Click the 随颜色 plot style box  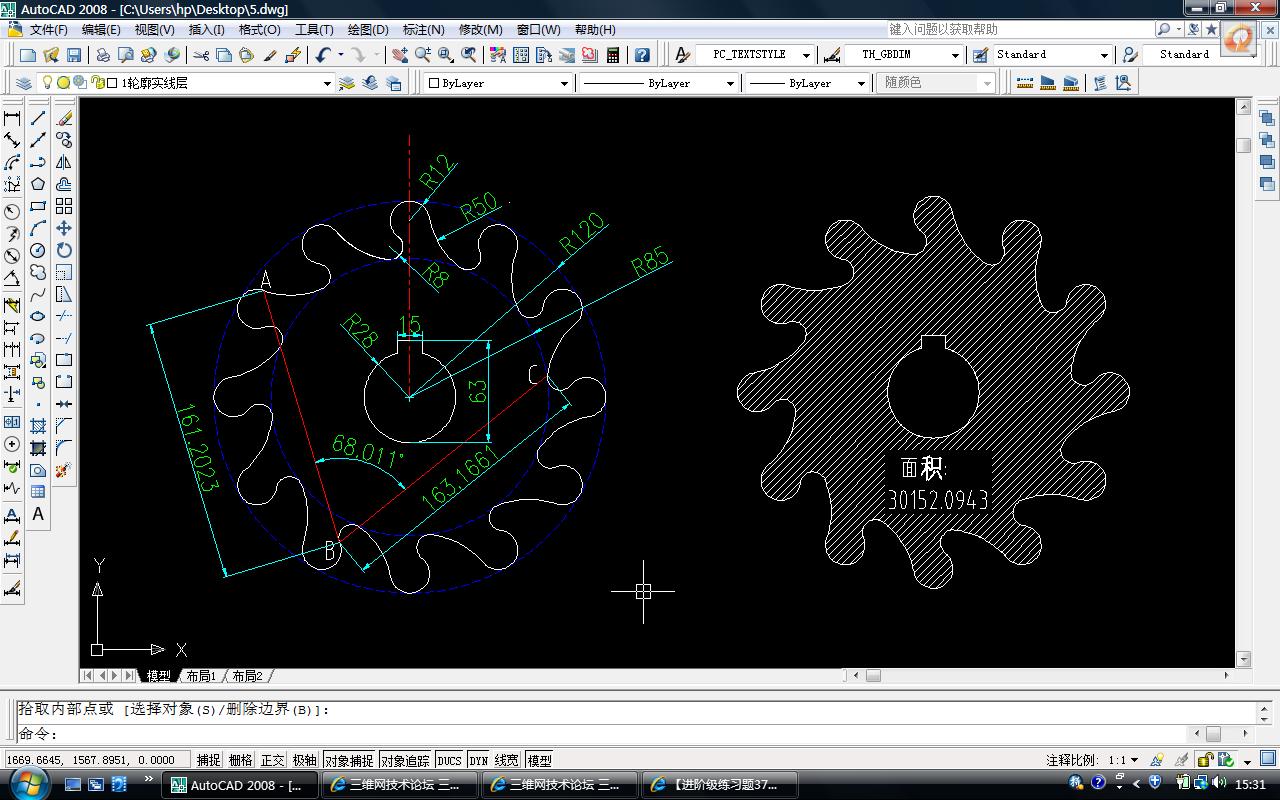[x=936, y=83]
